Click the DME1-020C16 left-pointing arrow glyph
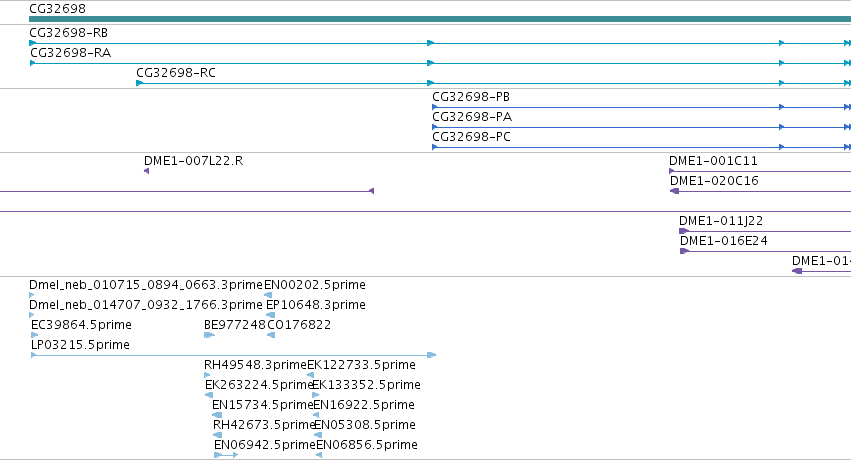This screenshot has height=460, width=851. tap(675, 191)
